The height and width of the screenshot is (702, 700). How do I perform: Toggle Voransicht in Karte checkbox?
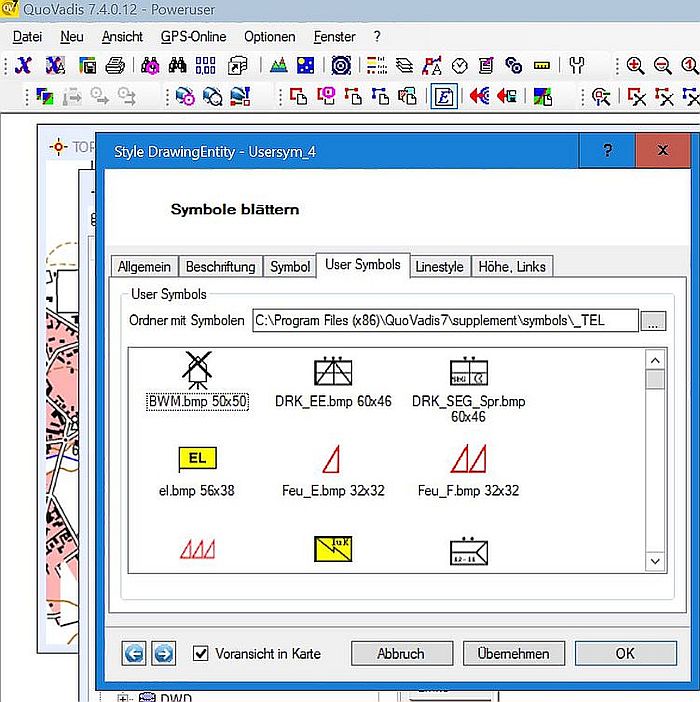[201, 653]
